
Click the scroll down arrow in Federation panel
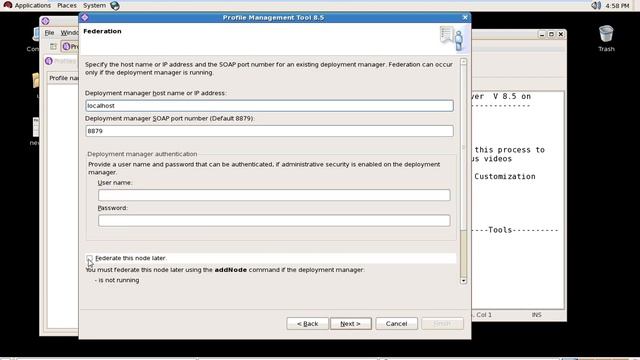pos(463,281)
